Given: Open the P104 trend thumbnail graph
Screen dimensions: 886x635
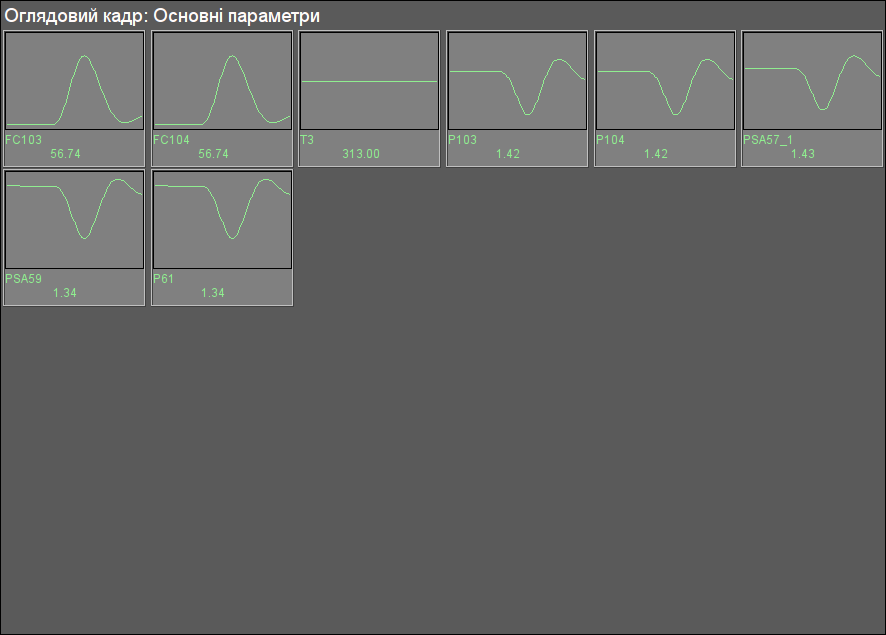Looking at the screenshot, I should click(x=665, y=81).
